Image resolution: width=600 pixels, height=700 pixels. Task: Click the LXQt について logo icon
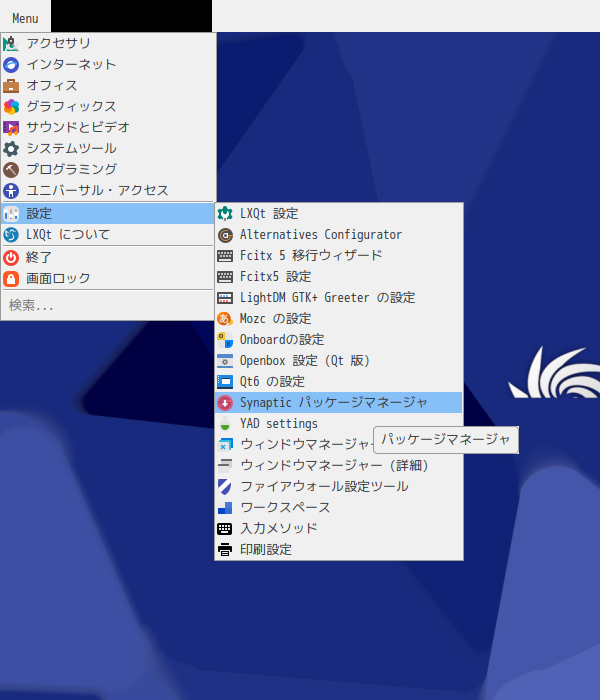click(x=11, y=235)
